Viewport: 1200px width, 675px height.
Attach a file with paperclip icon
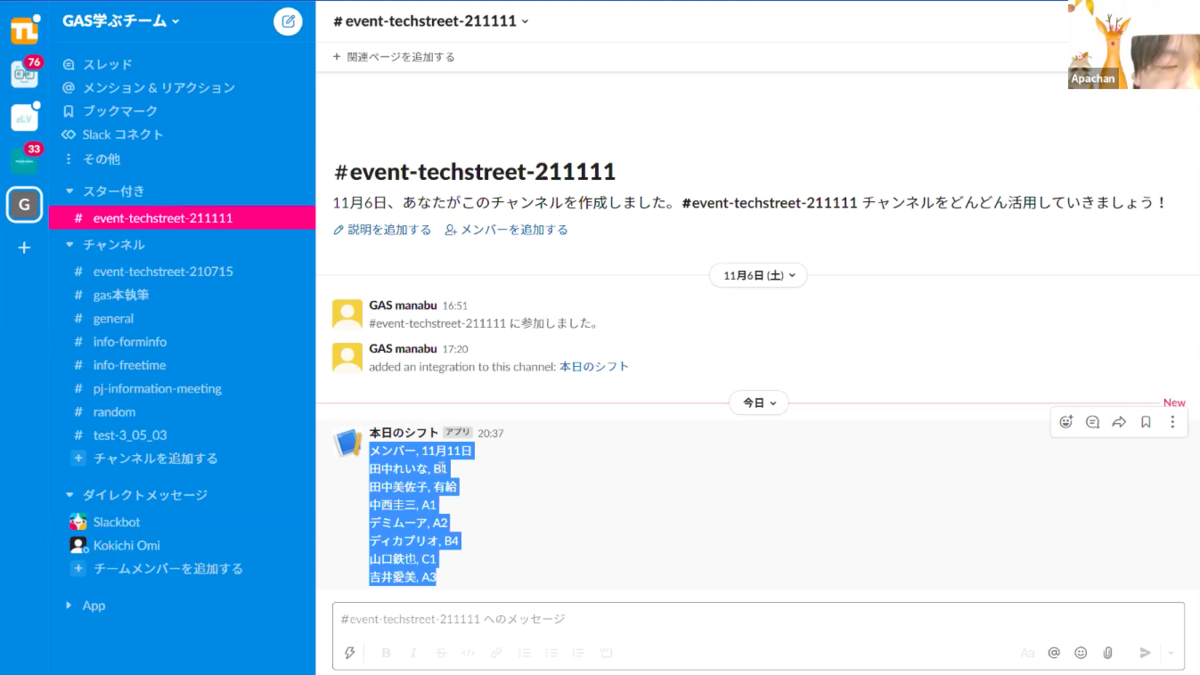tap(1108, 653)
